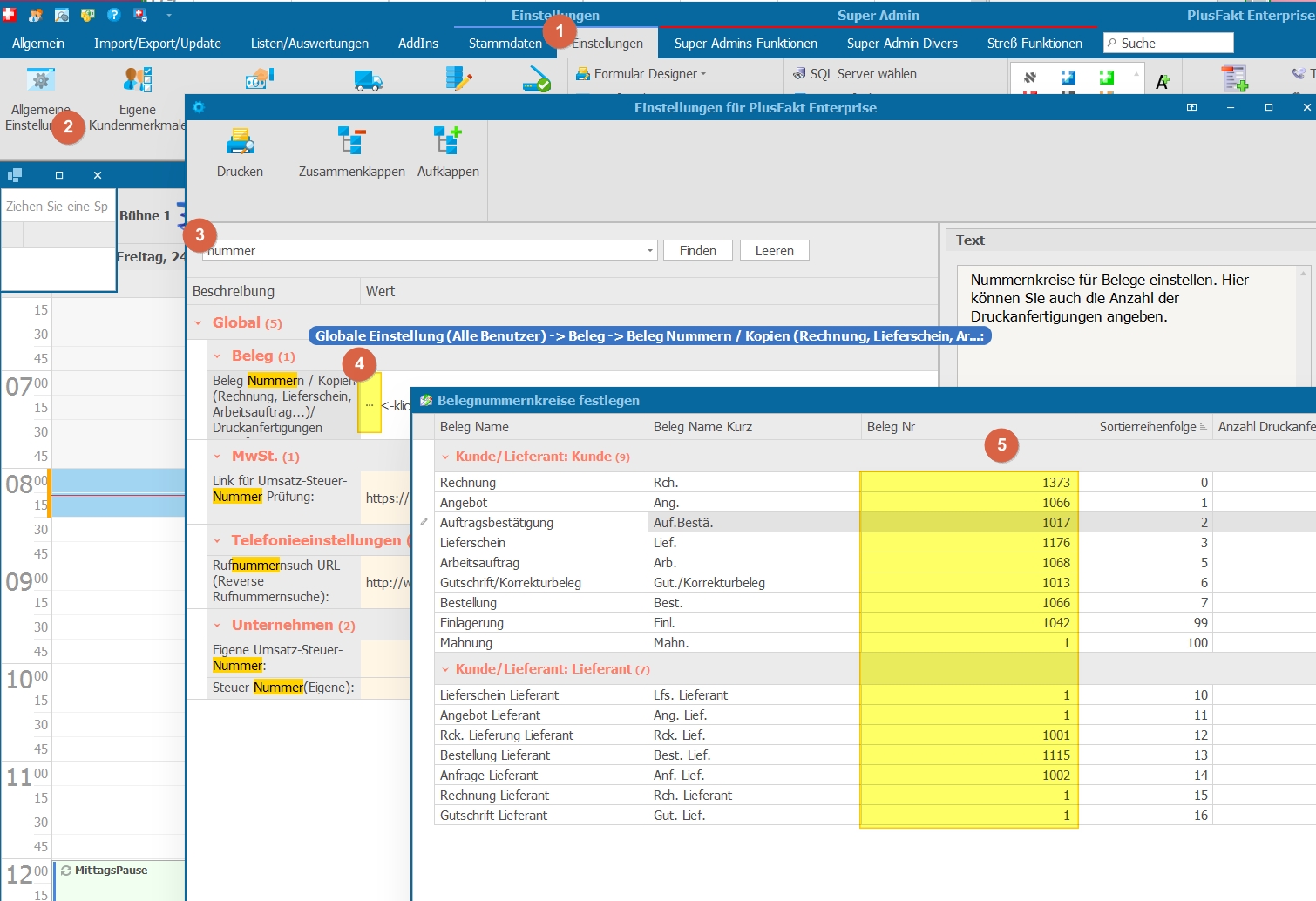
Task: Click the blue help question mark icon
Action: click(x=113, y=15)
